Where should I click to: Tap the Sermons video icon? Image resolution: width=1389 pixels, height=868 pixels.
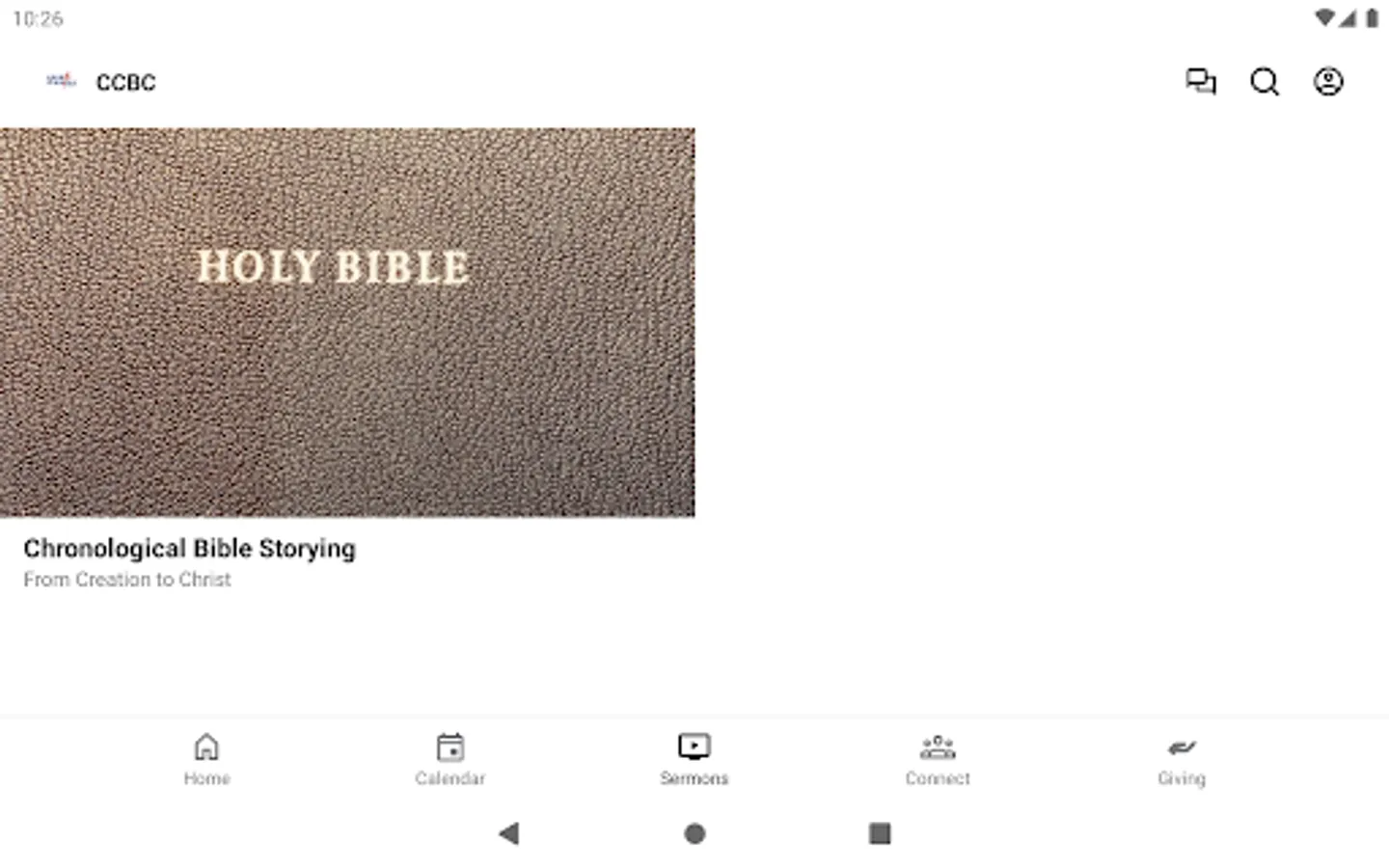[x=694, y=747]
